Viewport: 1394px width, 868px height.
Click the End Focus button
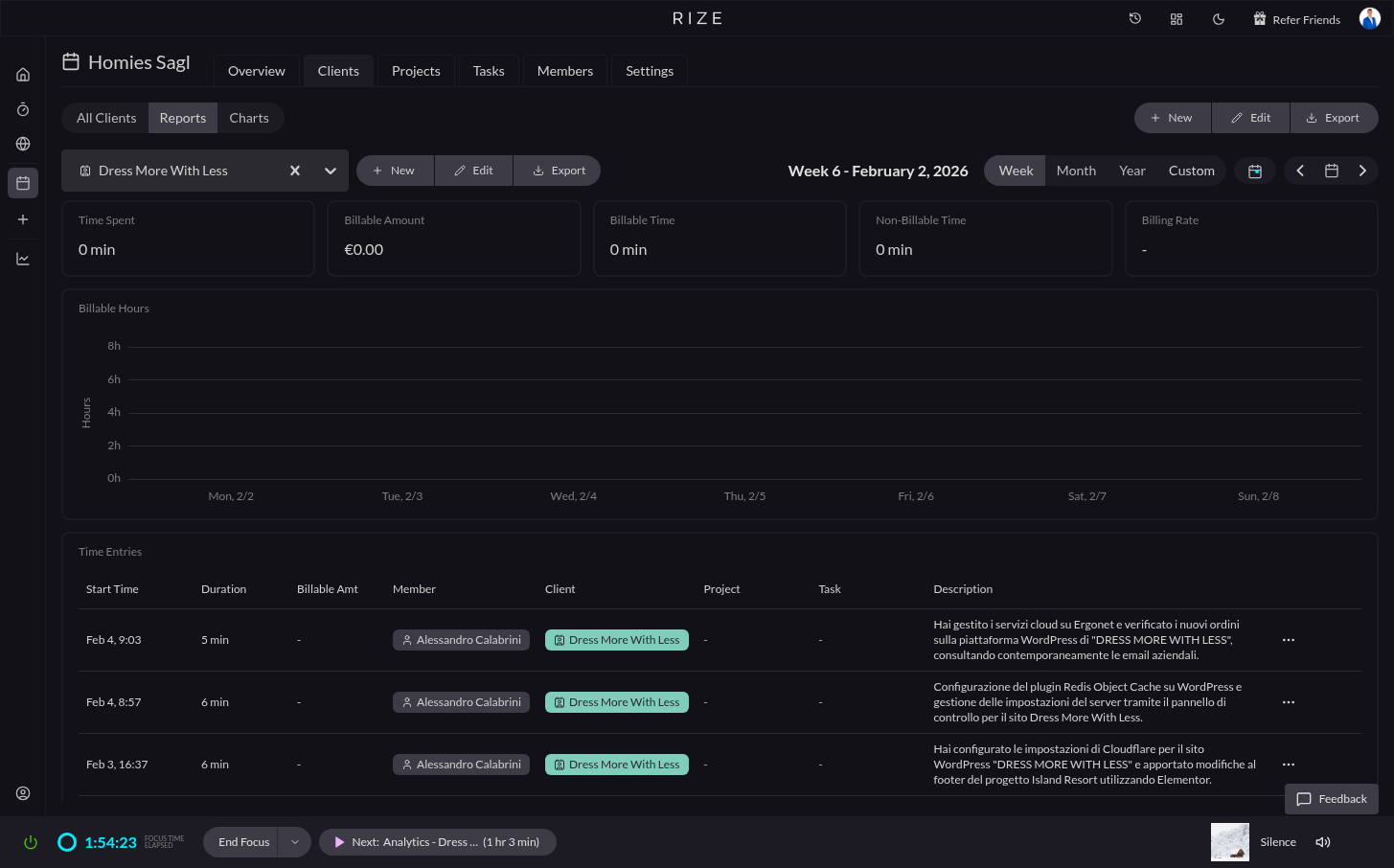[243, 842]
